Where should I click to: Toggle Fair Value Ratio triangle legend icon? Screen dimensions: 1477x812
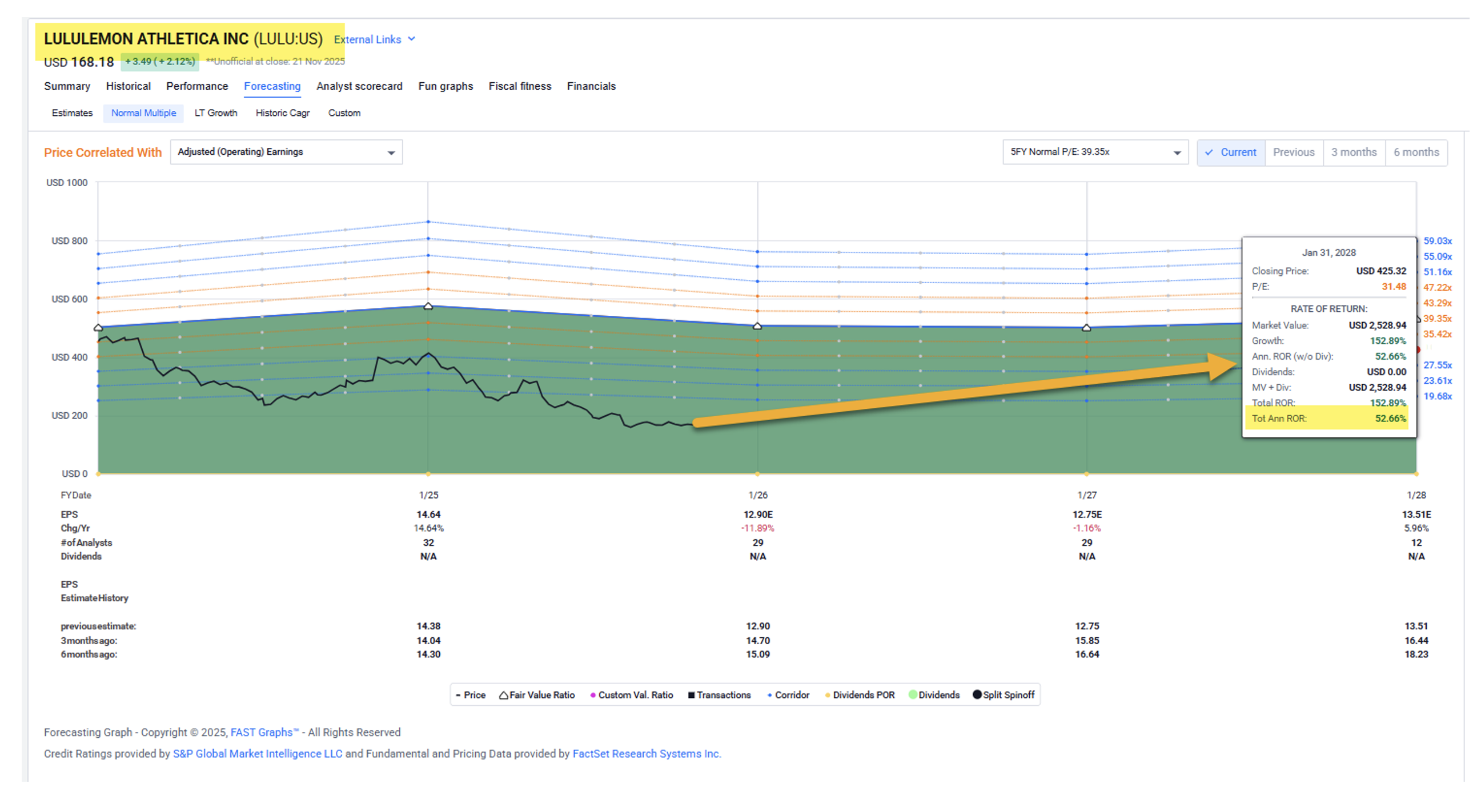503,695
